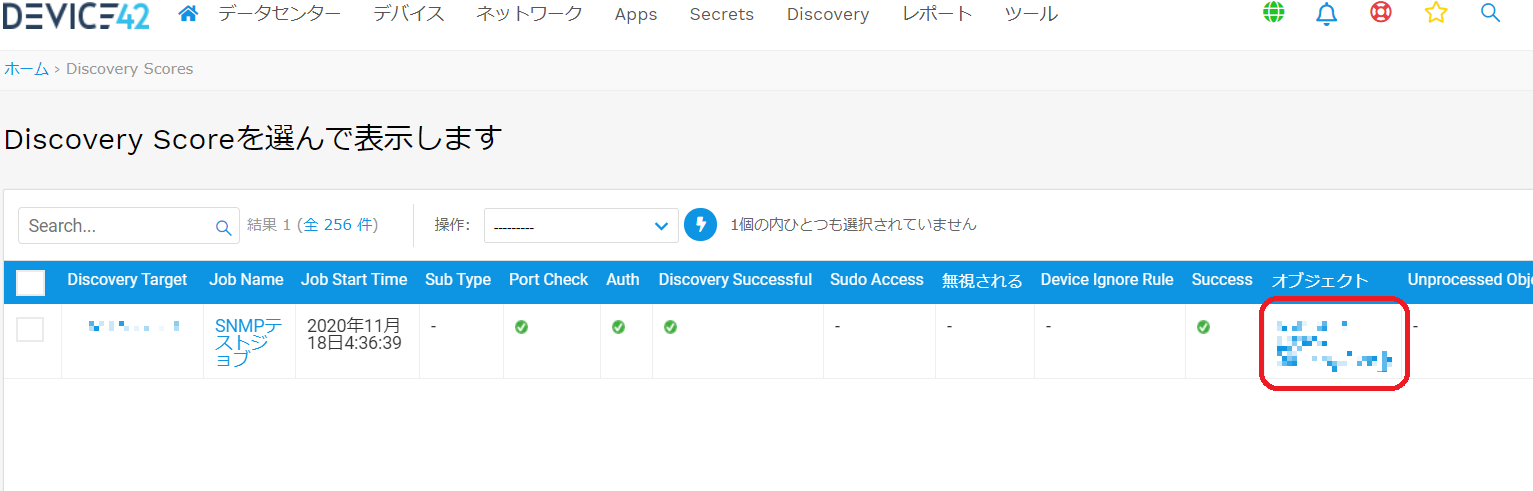The height and width of the screenshot is (491, 1533).
Task: Click magnifier icon inside Search box
Action: point(224,227)
